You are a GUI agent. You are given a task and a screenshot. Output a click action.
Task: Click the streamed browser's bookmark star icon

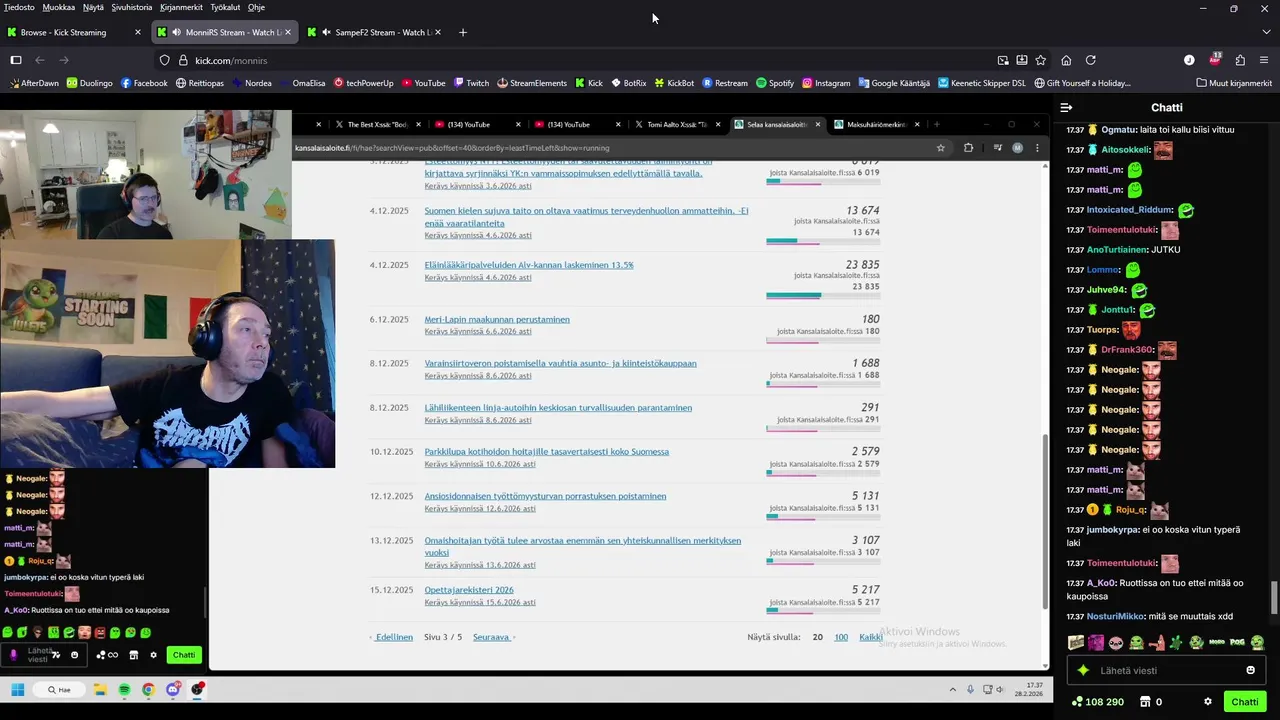coord(940,148)
